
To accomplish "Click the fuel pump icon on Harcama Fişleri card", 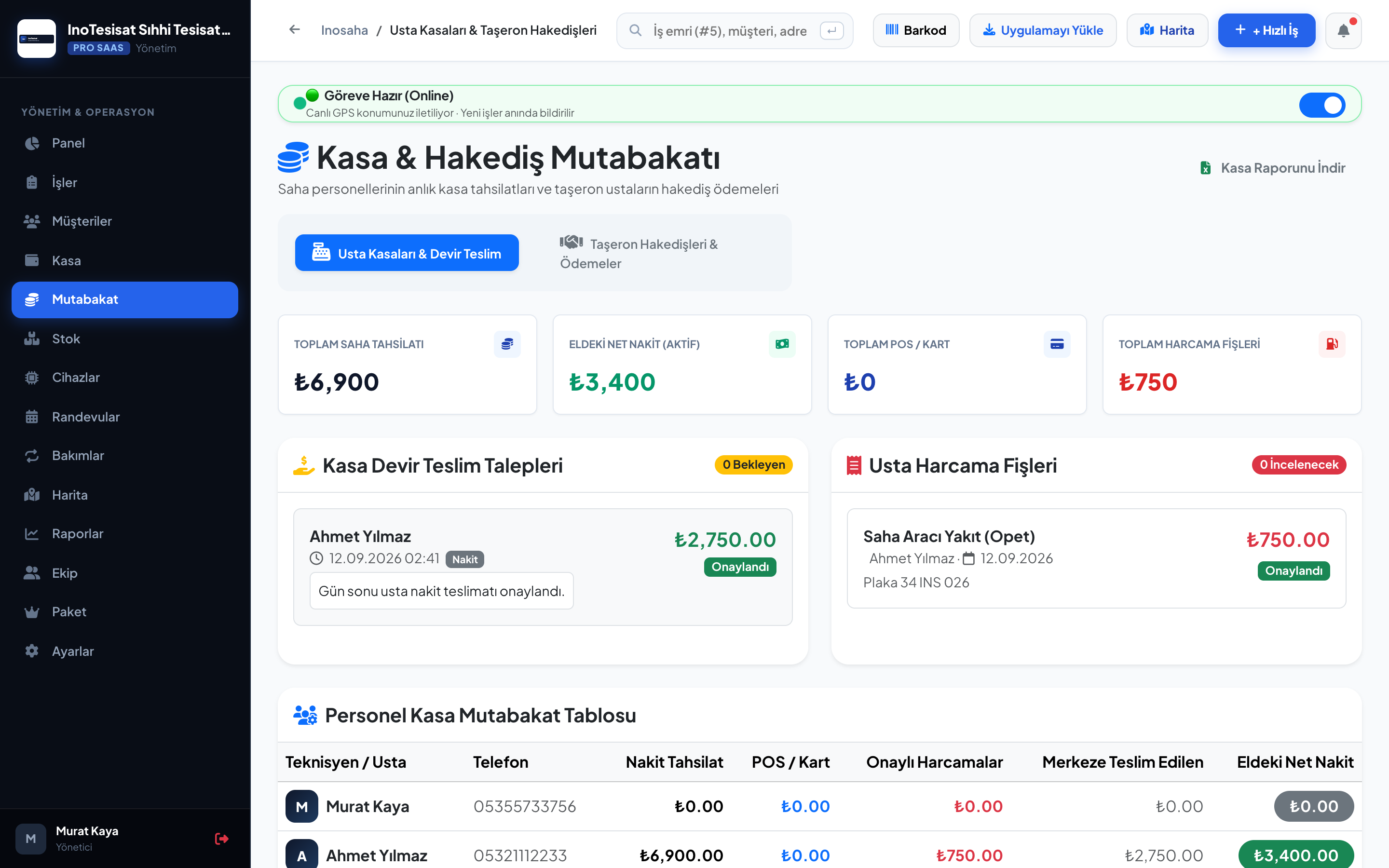I will [1332, 344].
